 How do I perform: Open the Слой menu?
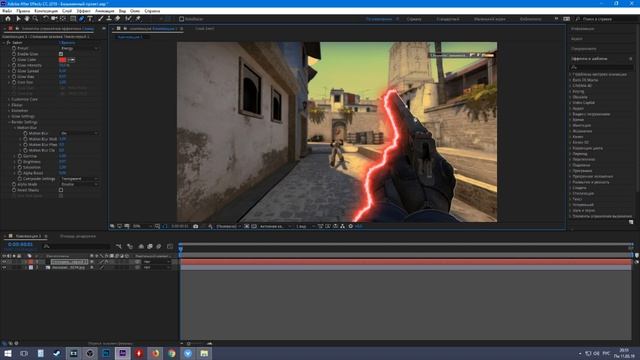point(67,11)
